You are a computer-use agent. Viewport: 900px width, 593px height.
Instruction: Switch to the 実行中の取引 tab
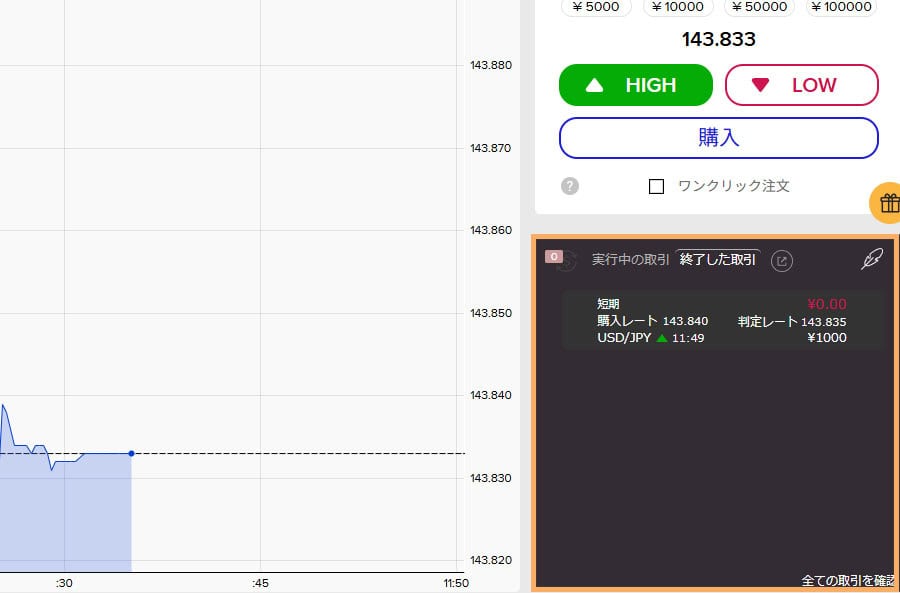630,259
